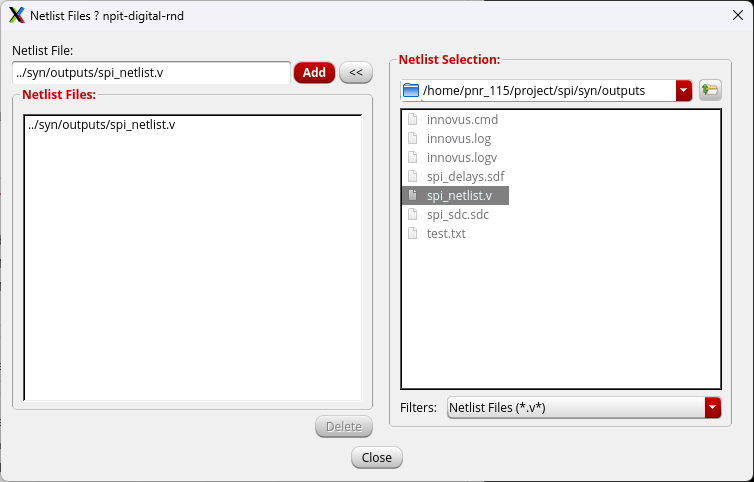Click the parent directory folder-up icon
This screenshot has width=754, height=482.
click(x=710, y=90)
